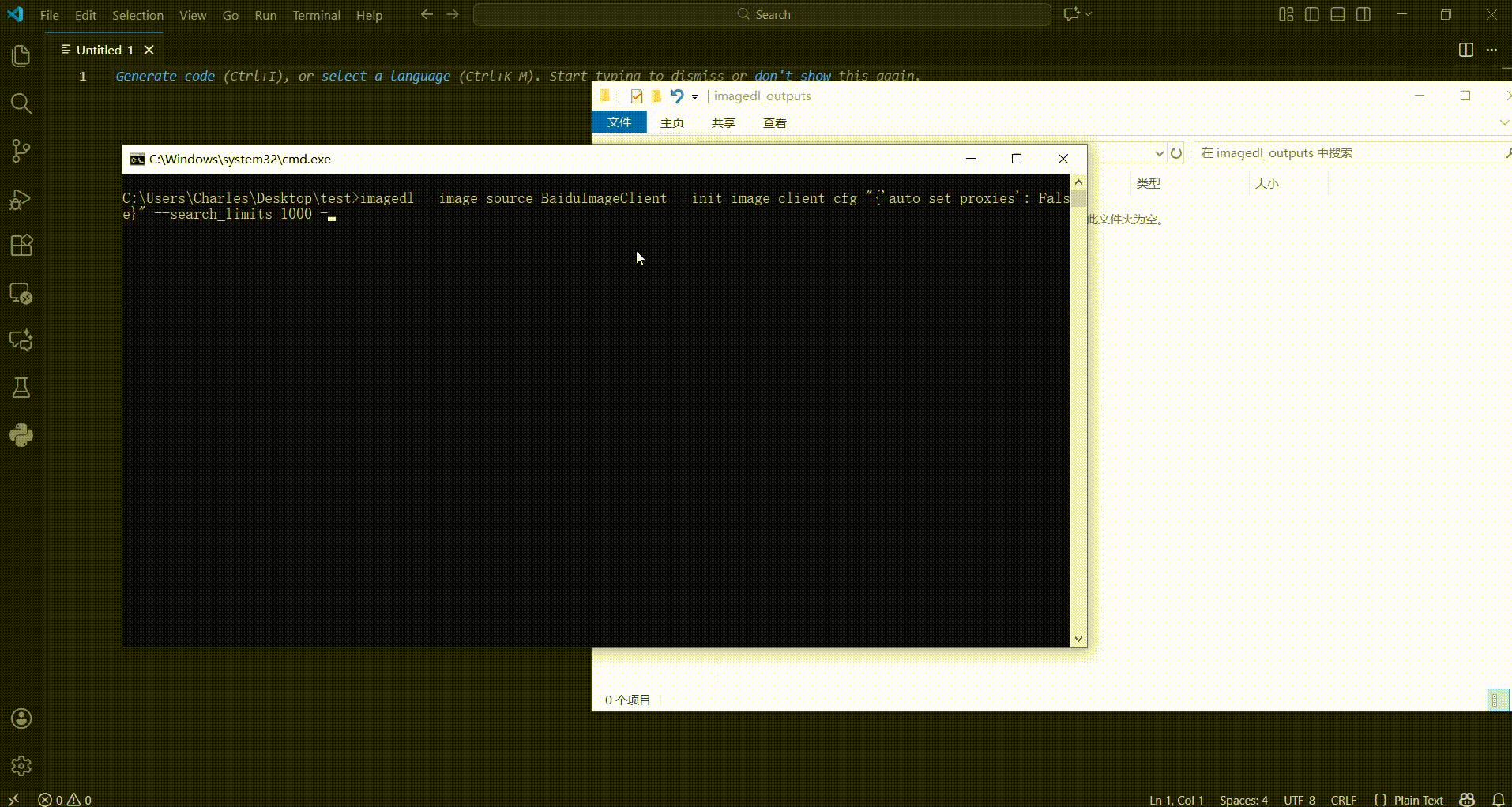Toggle secondary side bar layout button
The height and width of the screenshot is (807, 1512).
pyautogui.click(x=1363, y=15)
